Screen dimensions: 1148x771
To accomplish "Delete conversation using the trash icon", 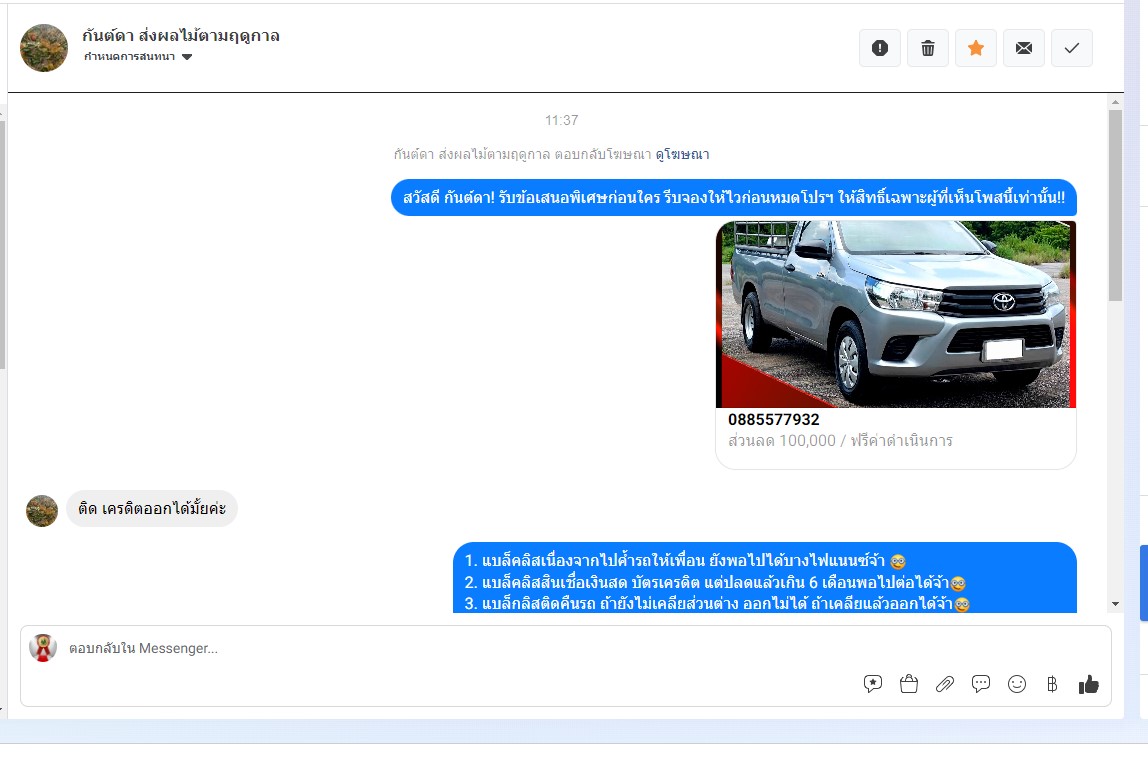I will point(928,48).
